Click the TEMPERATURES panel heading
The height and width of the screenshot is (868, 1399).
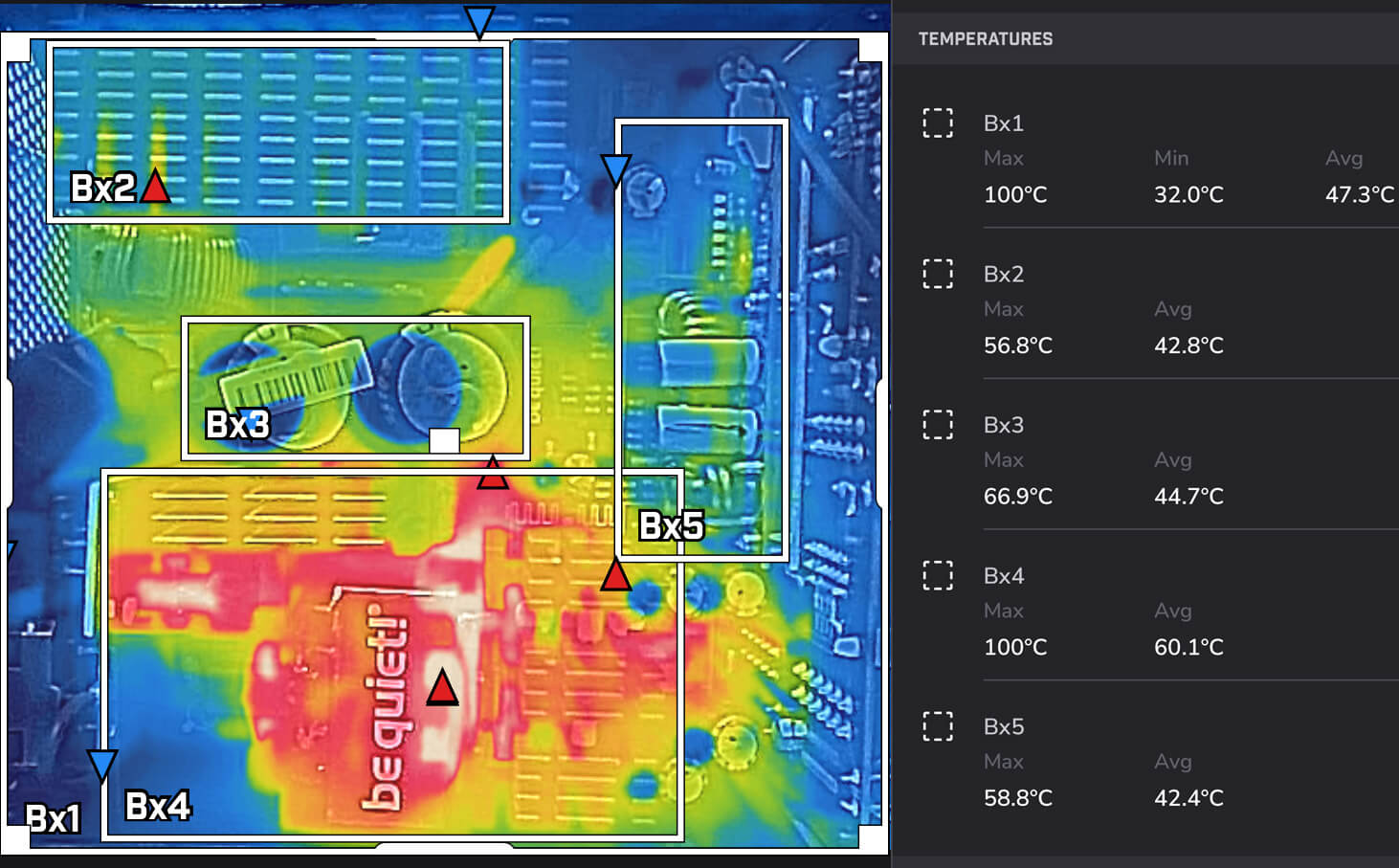[986, 39]
